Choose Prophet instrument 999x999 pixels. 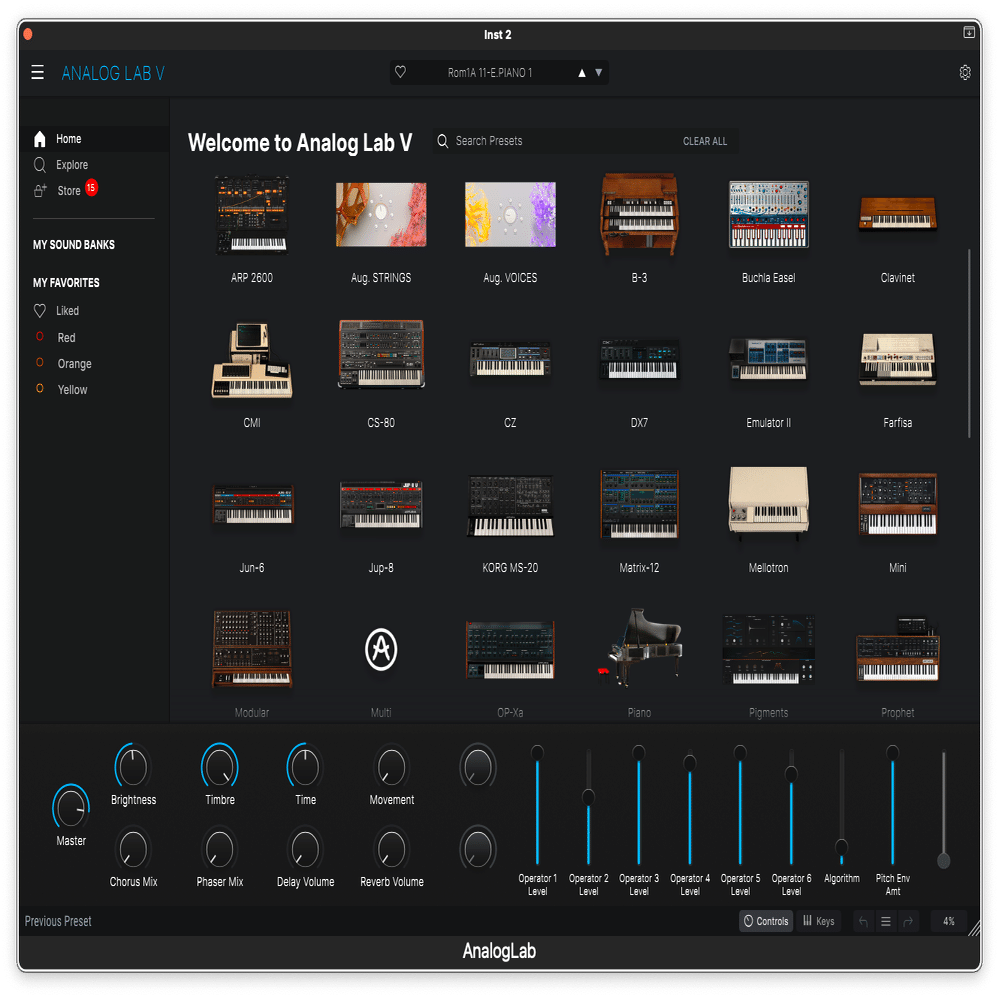[x=898, y=649]
